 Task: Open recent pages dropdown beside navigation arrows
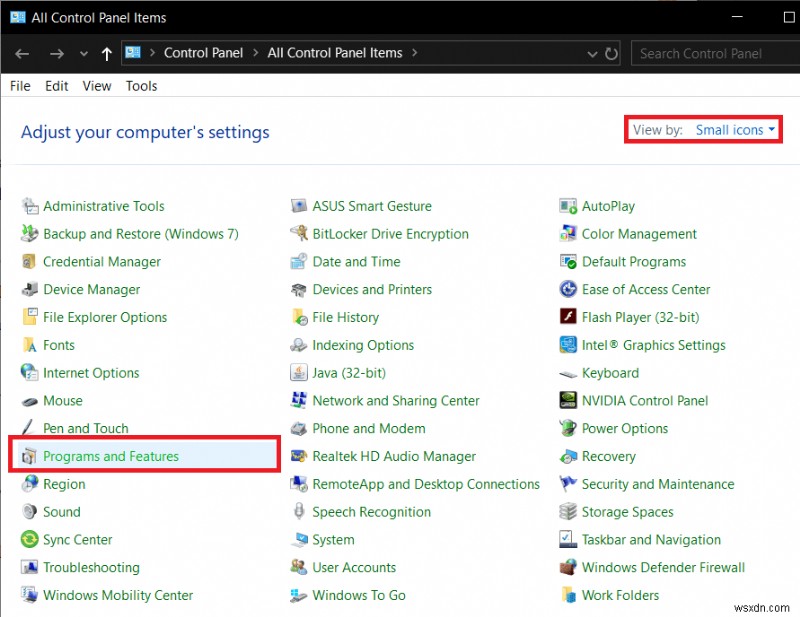(84, 53)
